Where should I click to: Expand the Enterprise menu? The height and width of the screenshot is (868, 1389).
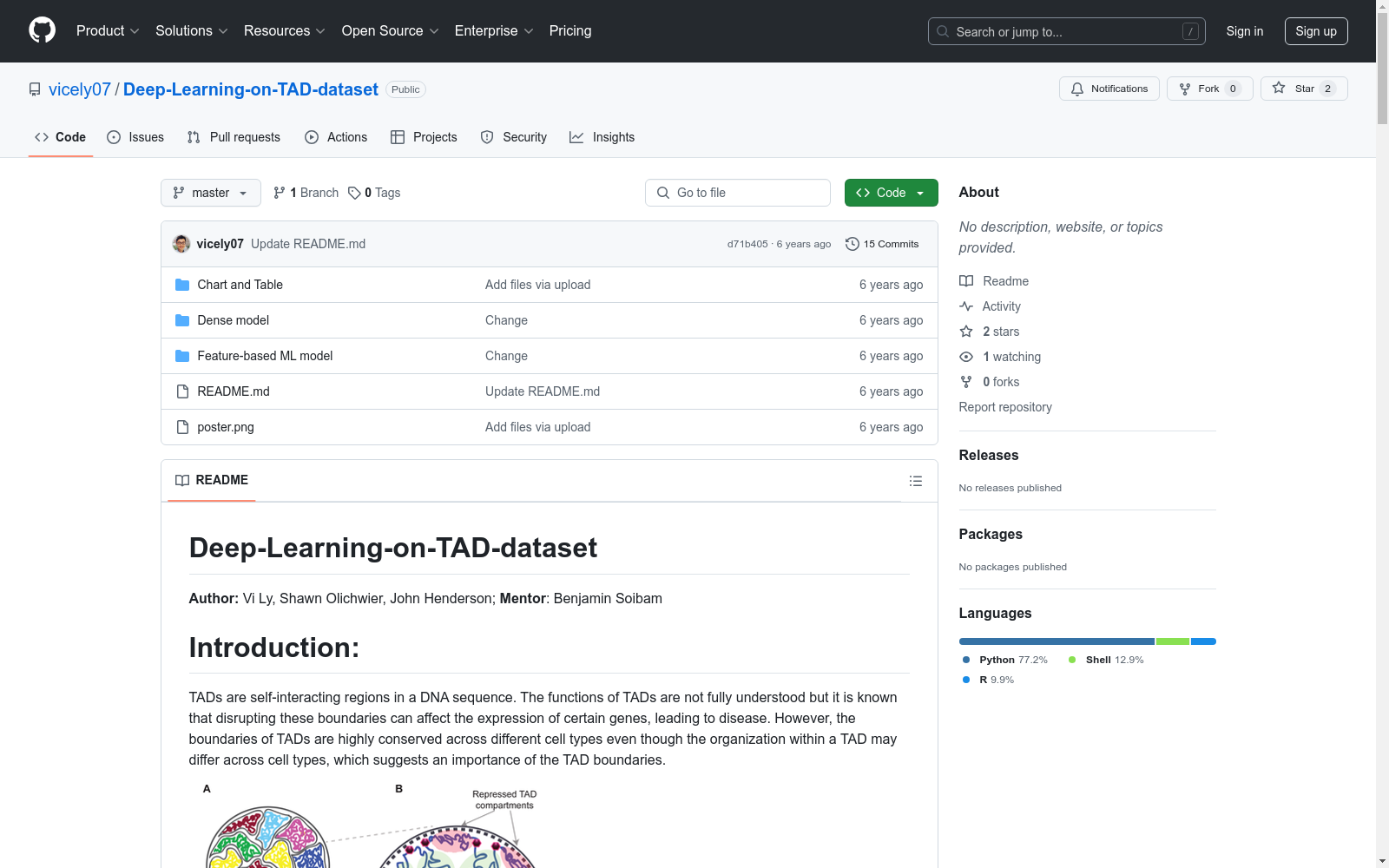(x=494, y=31)
